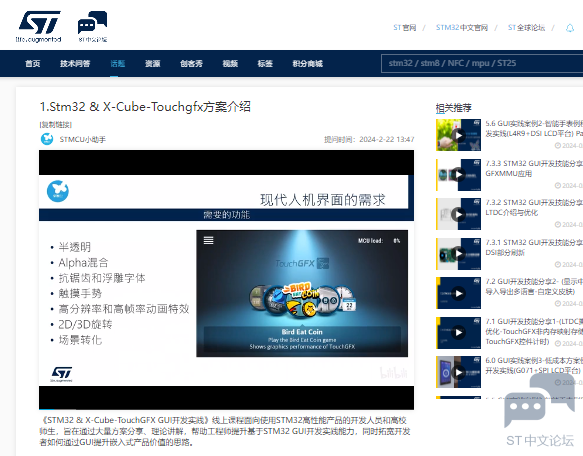583x456 pixels.
Task: Open the 标签 nav item
Action: tap(265, 64)
